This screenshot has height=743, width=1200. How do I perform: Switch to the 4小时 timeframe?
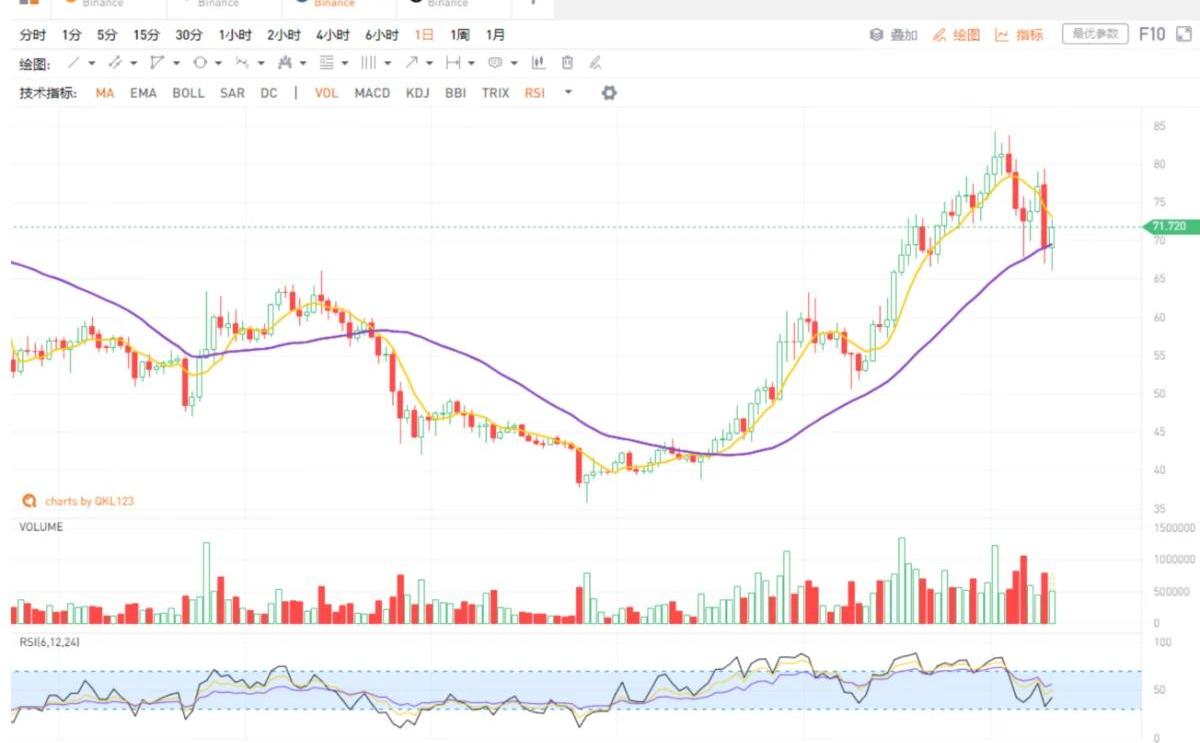coord(332,35)
